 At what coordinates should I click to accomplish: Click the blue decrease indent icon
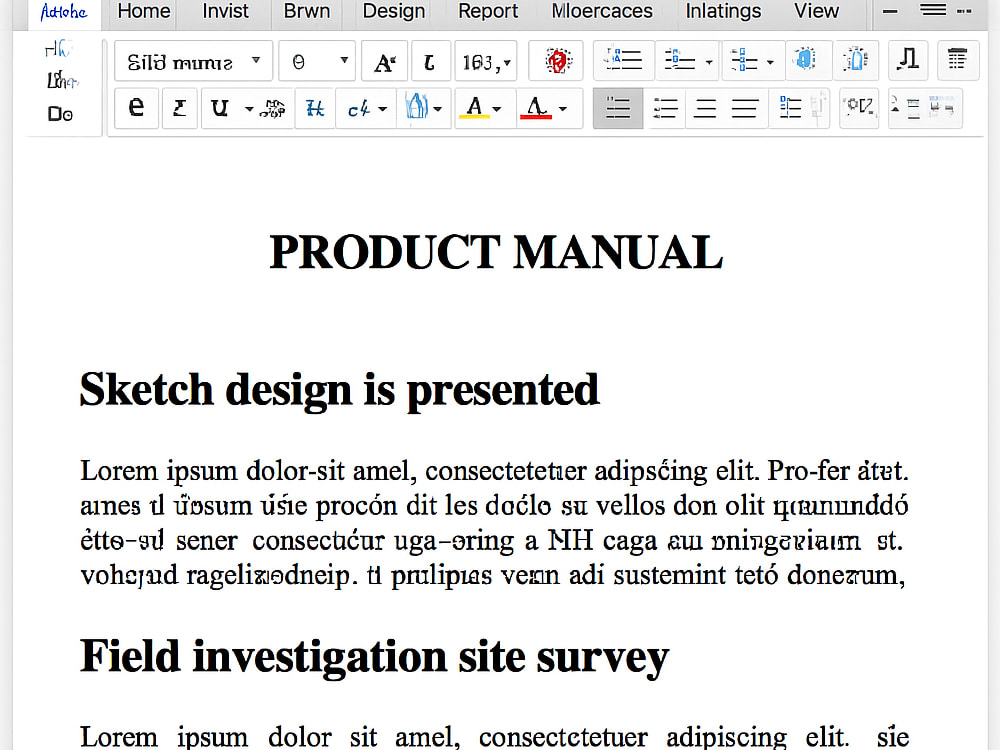[806, 60]
